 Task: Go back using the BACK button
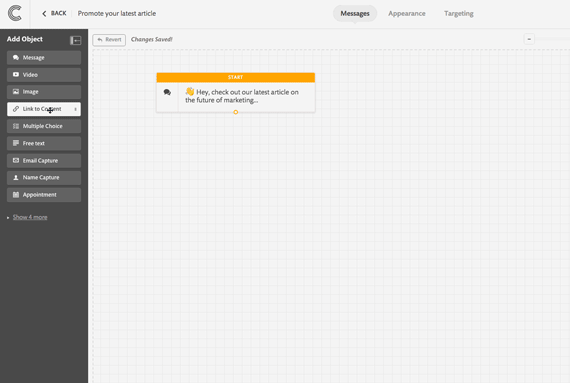(x=54, y=13)
